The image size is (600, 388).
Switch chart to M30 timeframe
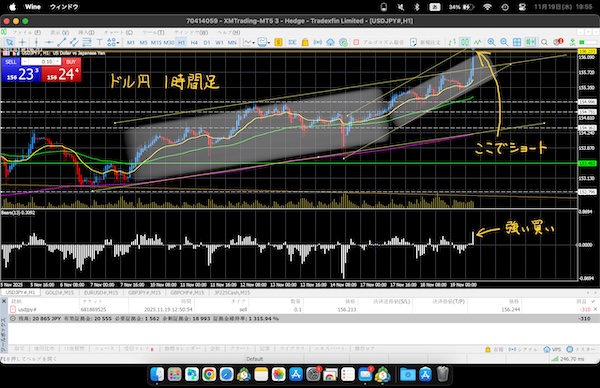[x=169, y=42]
